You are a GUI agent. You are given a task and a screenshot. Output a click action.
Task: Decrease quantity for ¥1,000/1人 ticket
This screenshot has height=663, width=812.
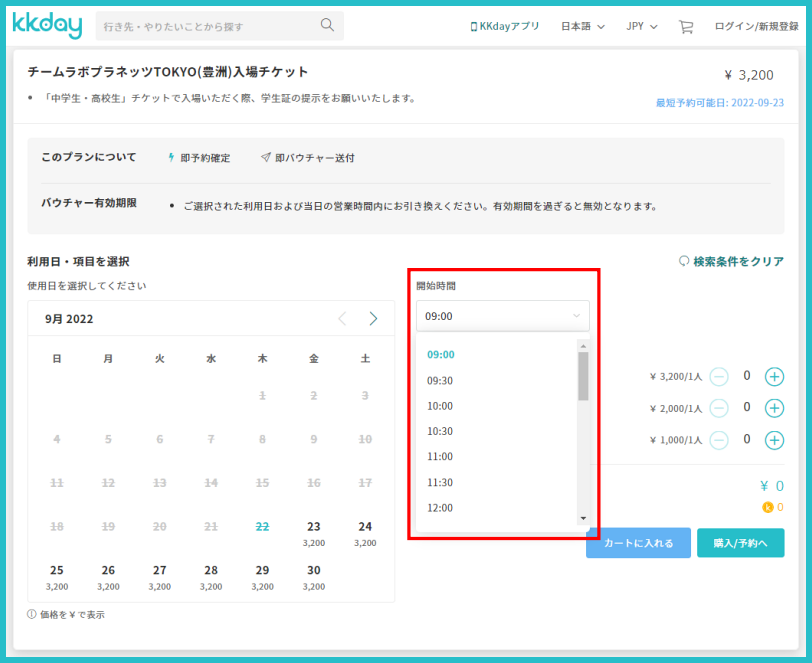(719, 440)
